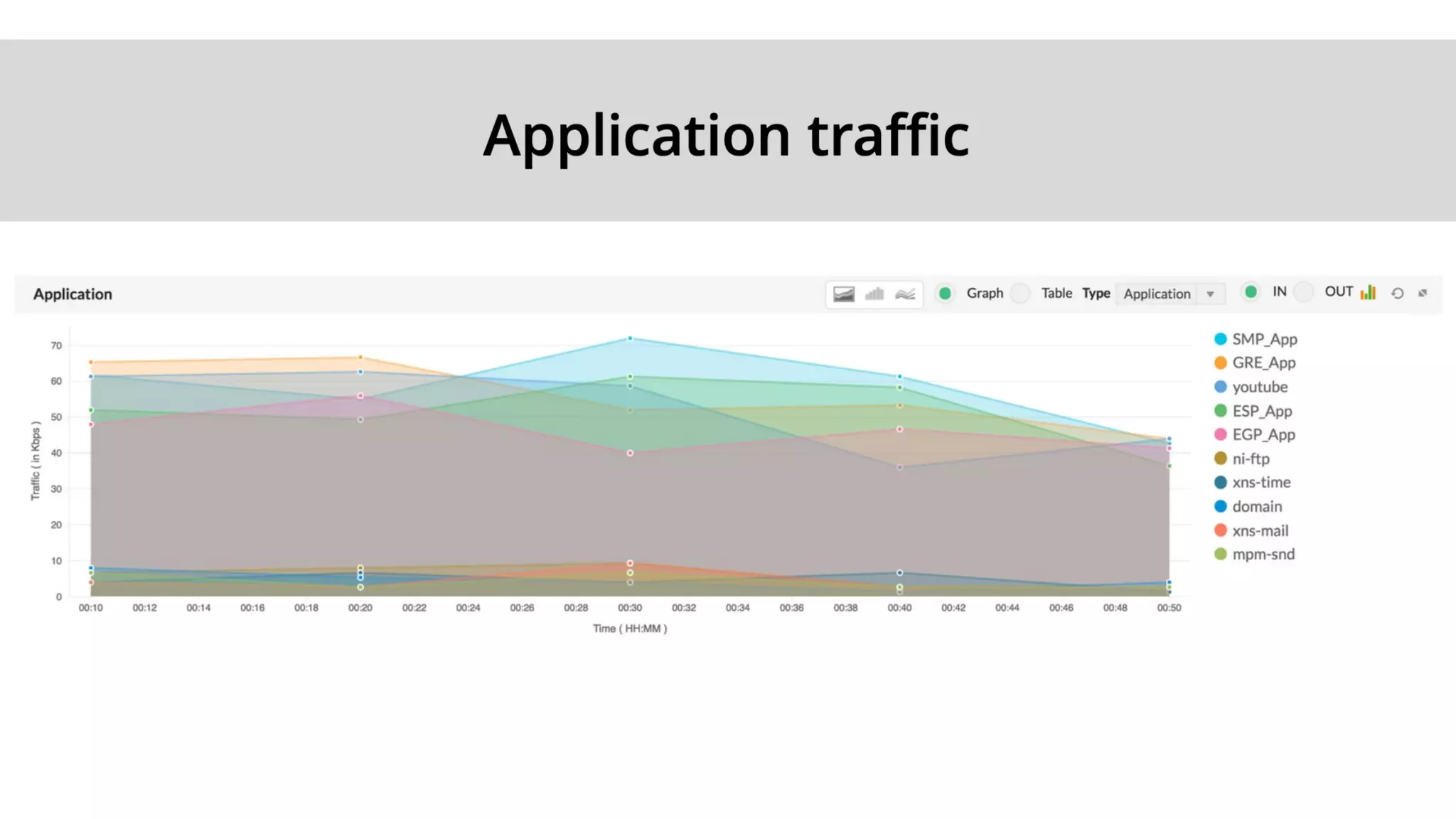Viewport: 1456px width, 819px height.
Task: Select the IN traffic radio button
Action: click(1251, 291)
